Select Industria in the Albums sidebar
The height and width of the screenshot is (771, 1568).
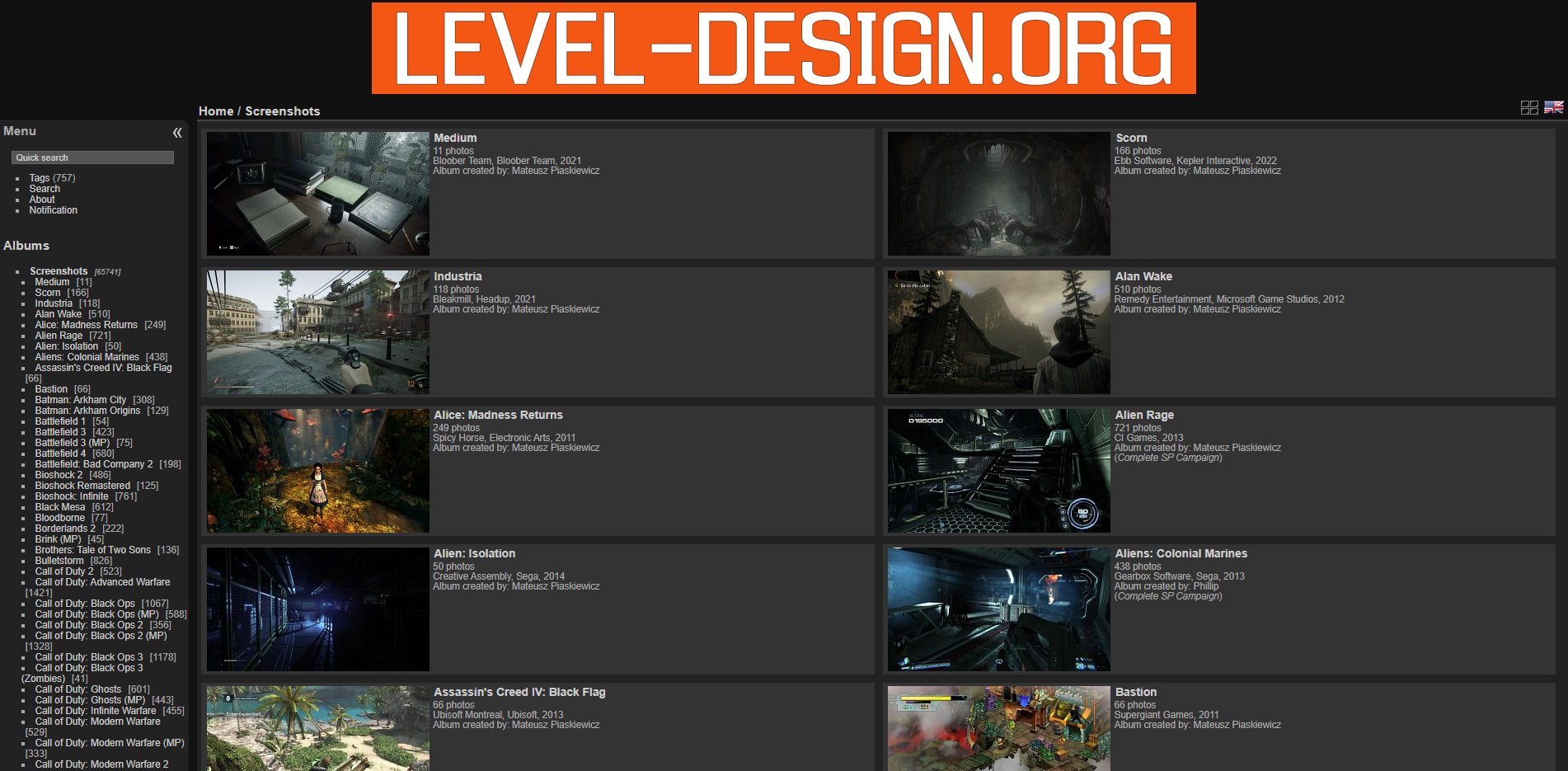click(x=54, y=303)
